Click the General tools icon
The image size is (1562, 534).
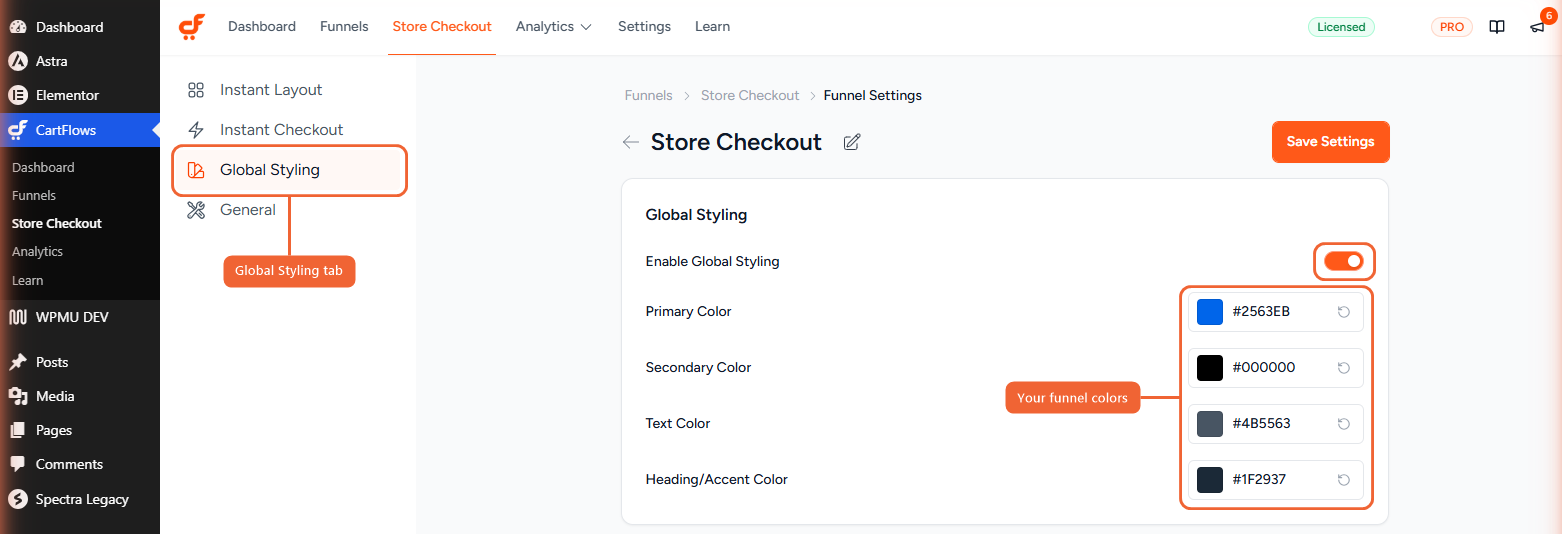coord(196,210)
